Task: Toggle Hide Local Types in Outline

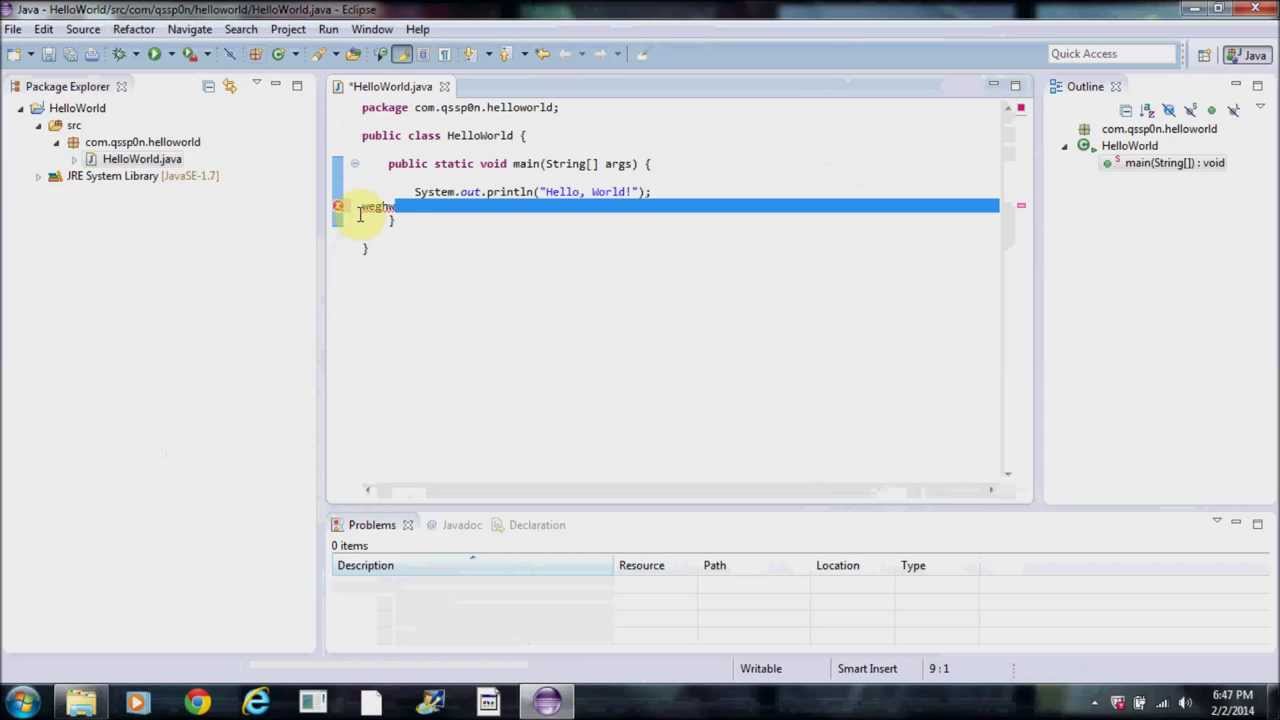Action: point(1233,110)
